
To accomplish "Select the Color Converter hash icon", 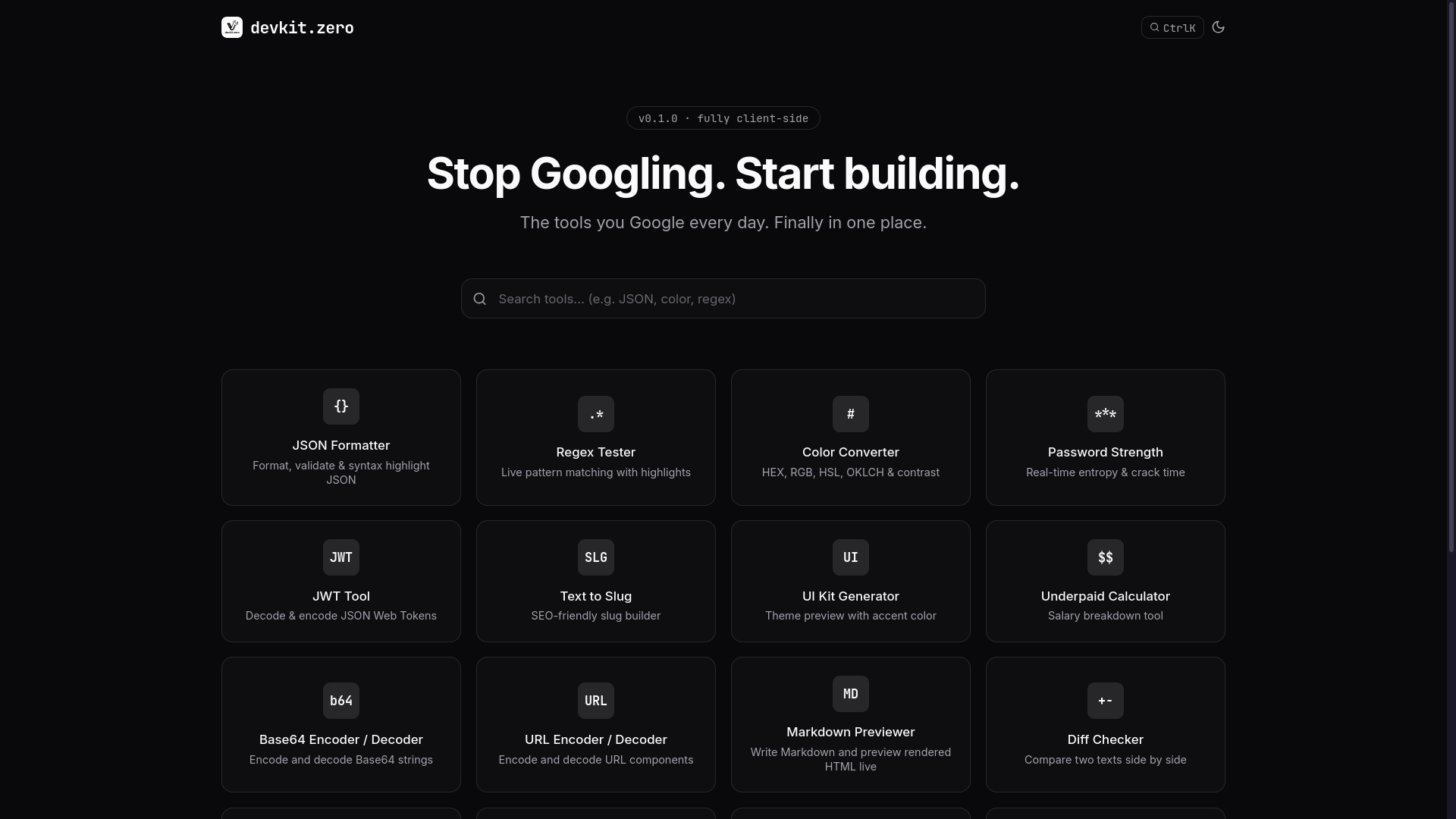I will [851, 414].
